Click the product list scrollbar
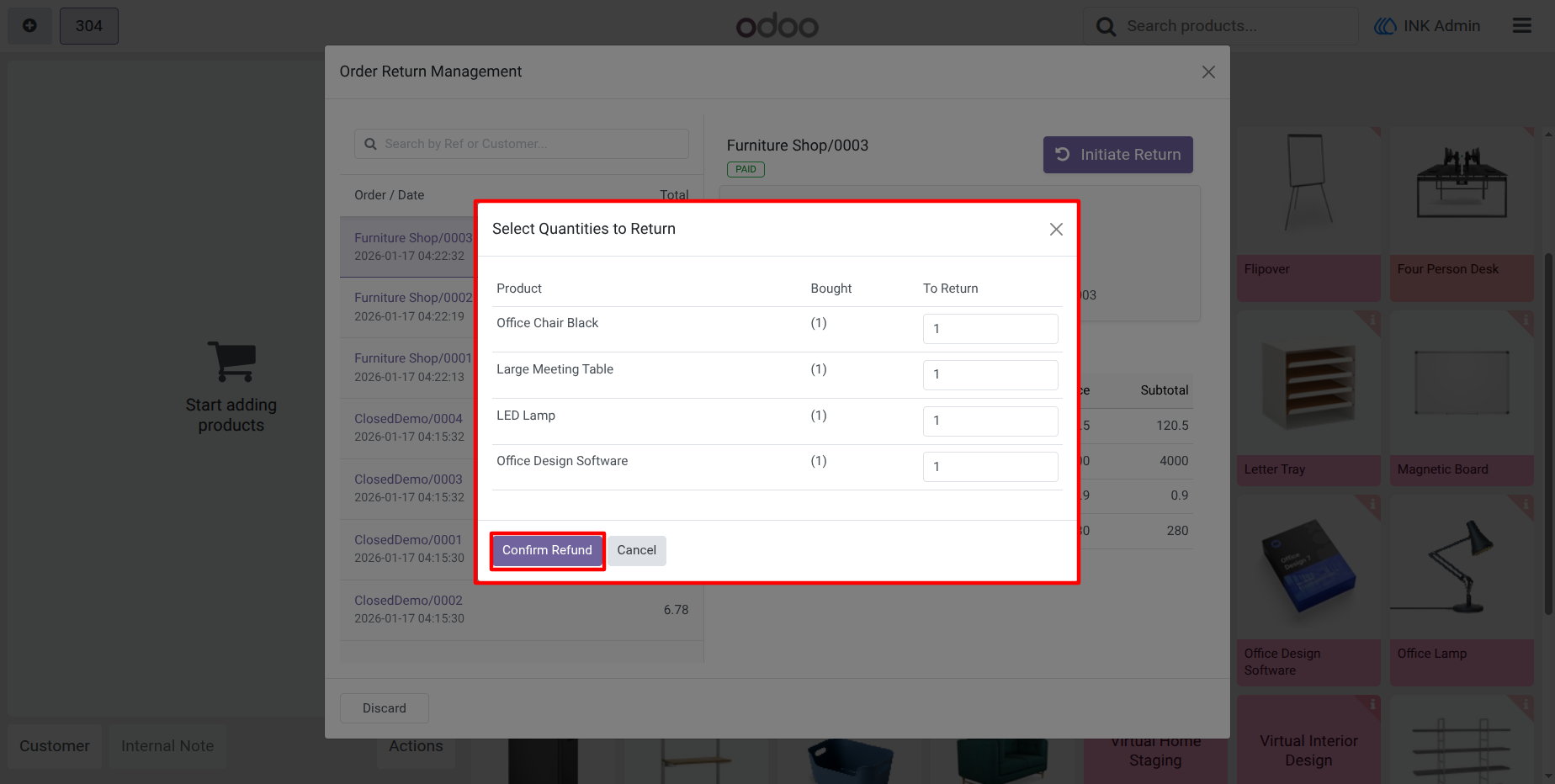Screen dimensions: 1555x784 [1548, 433]
